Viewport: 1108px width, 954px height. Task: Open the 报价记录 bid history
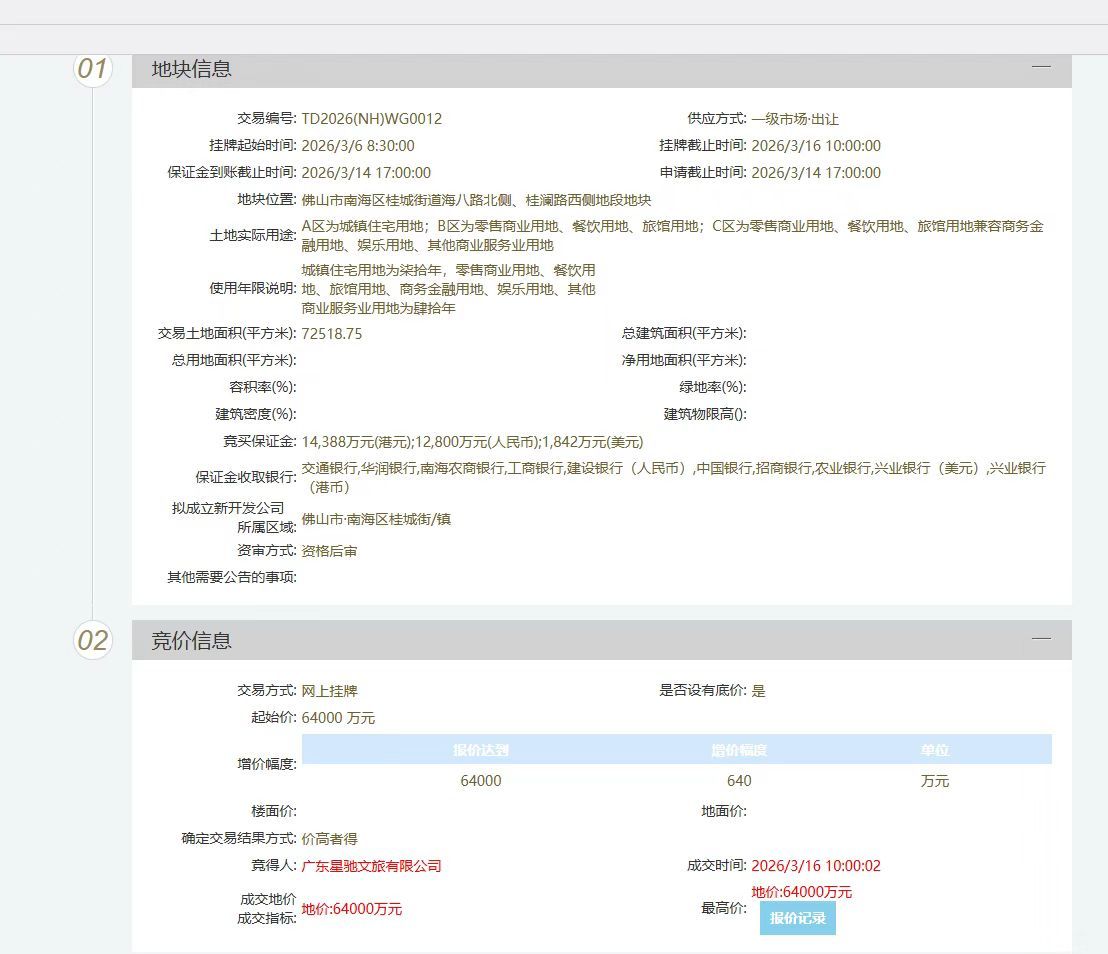point(797,918)
